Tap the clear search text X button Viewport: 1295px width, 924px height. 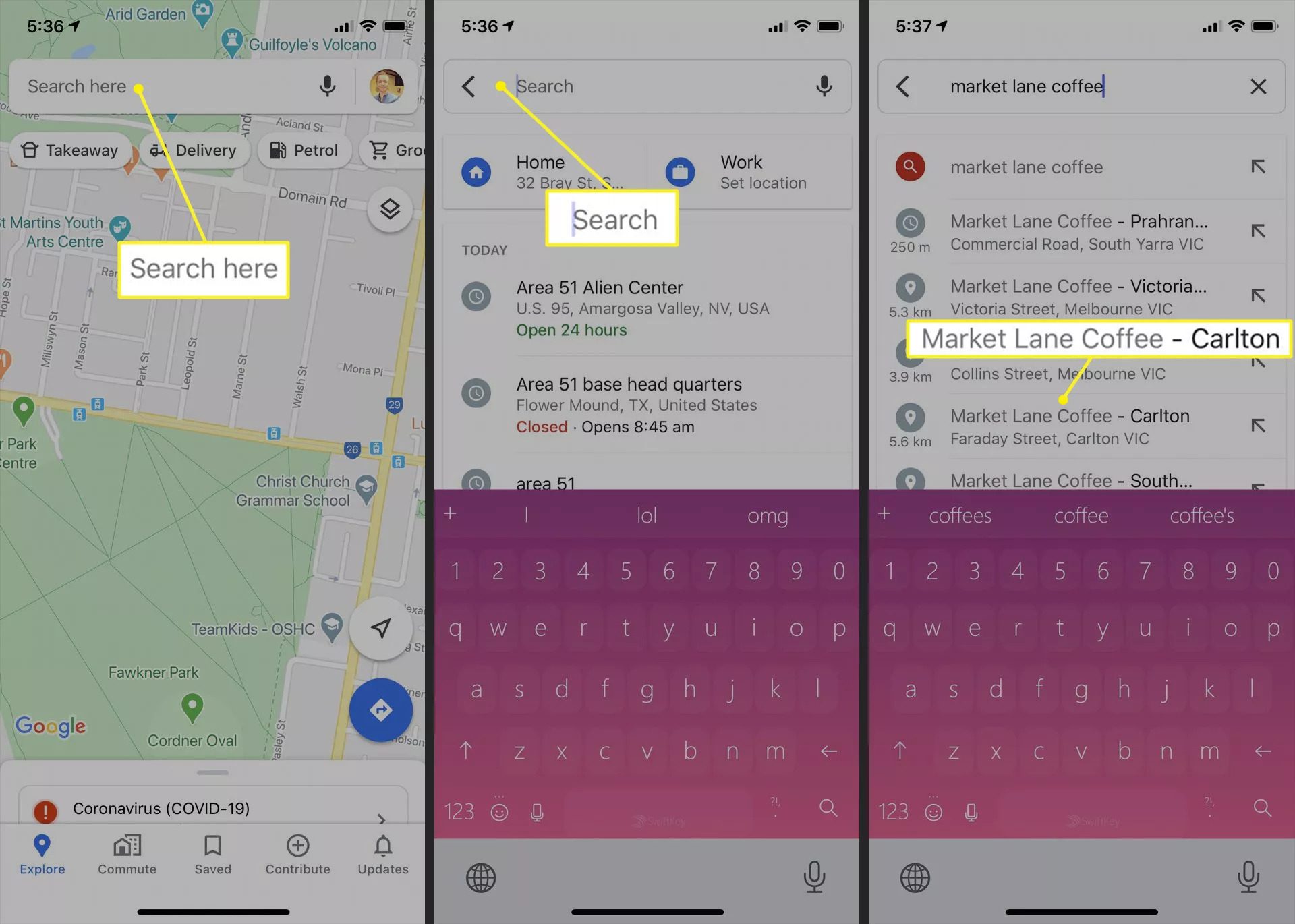click(x=1258, y=86)
